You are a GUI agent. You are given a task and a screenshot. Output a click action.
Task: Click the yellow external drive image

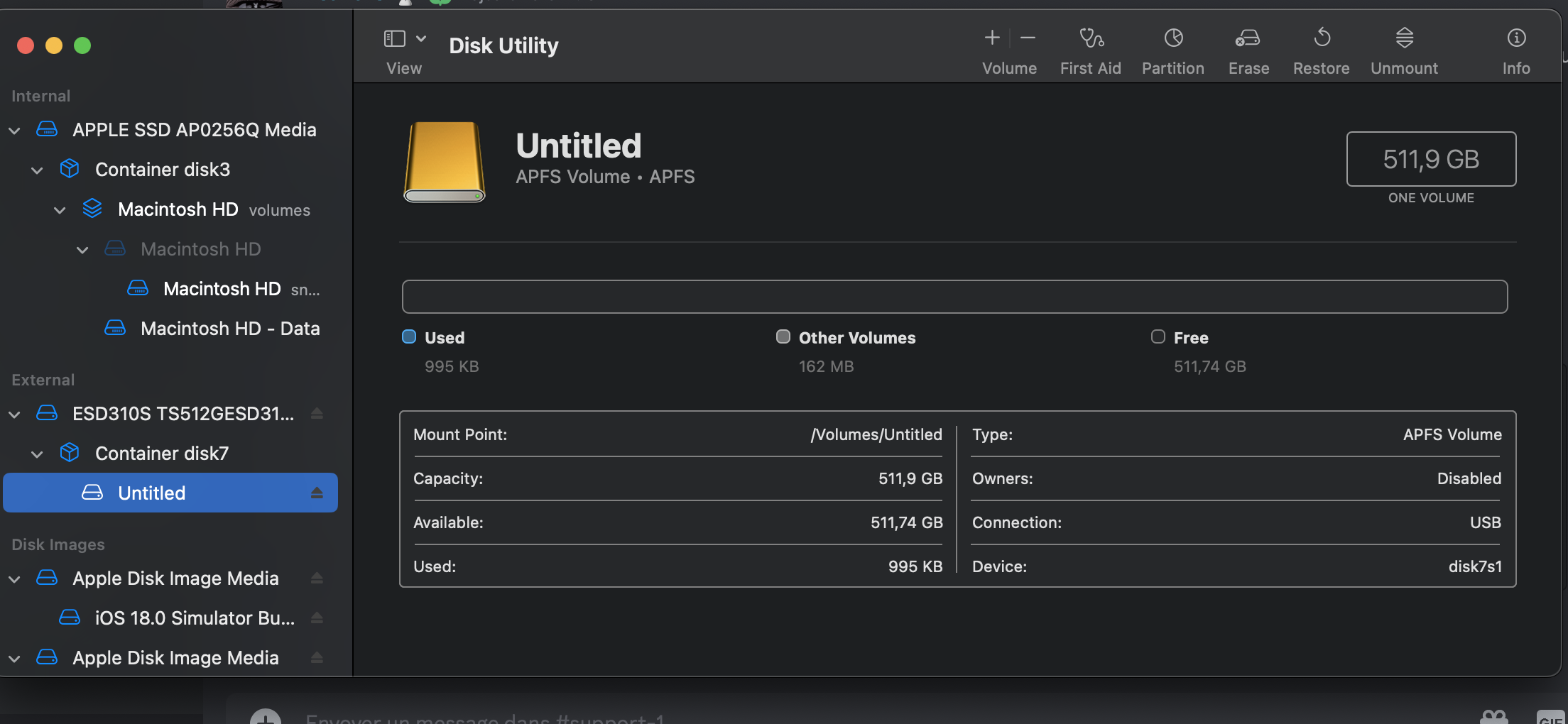(x=445, y=162)
